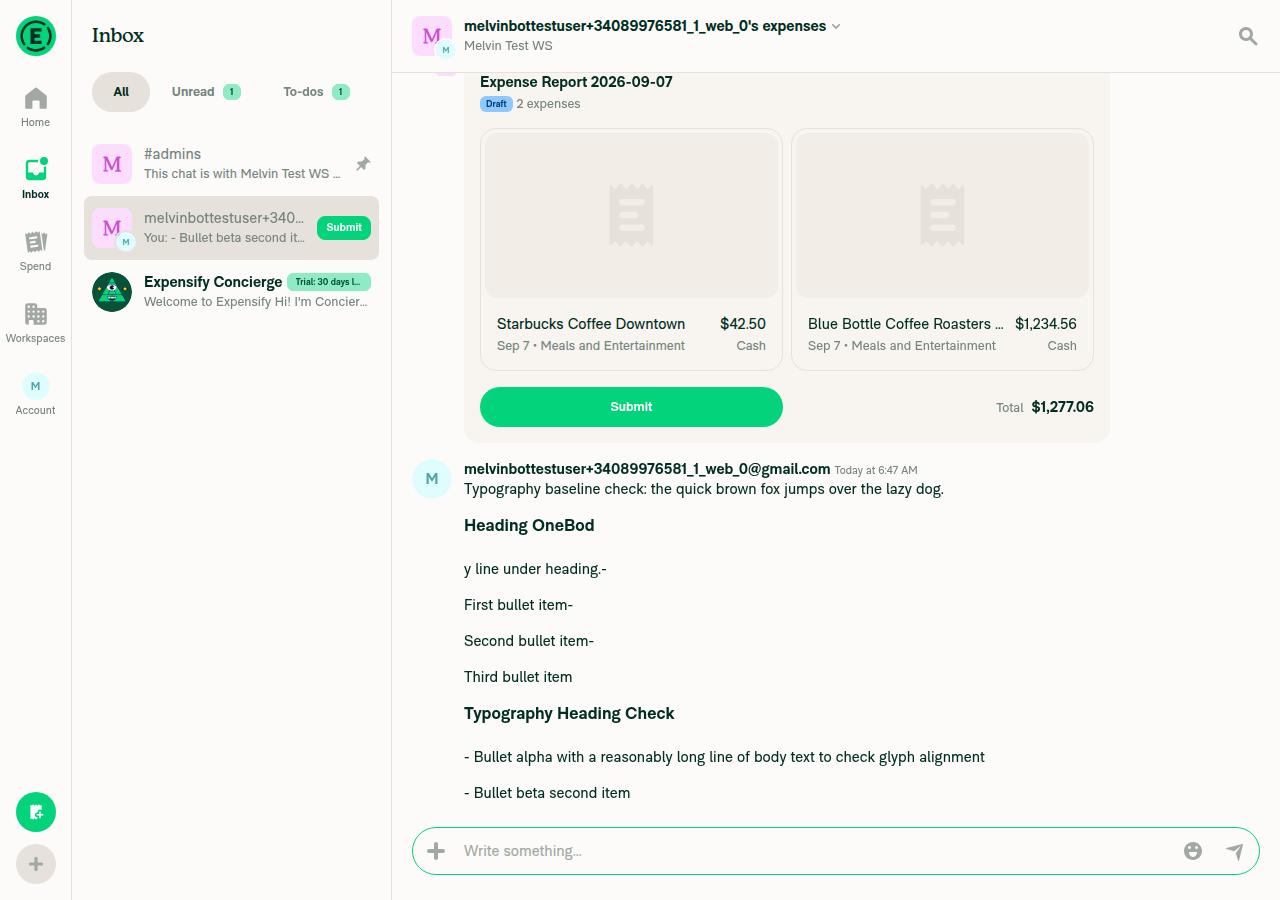Screen dimensions: 1280x900
Task: Open the Starbucks Coffee Downtown receipt thumbnail
Action: pos(631,215)
